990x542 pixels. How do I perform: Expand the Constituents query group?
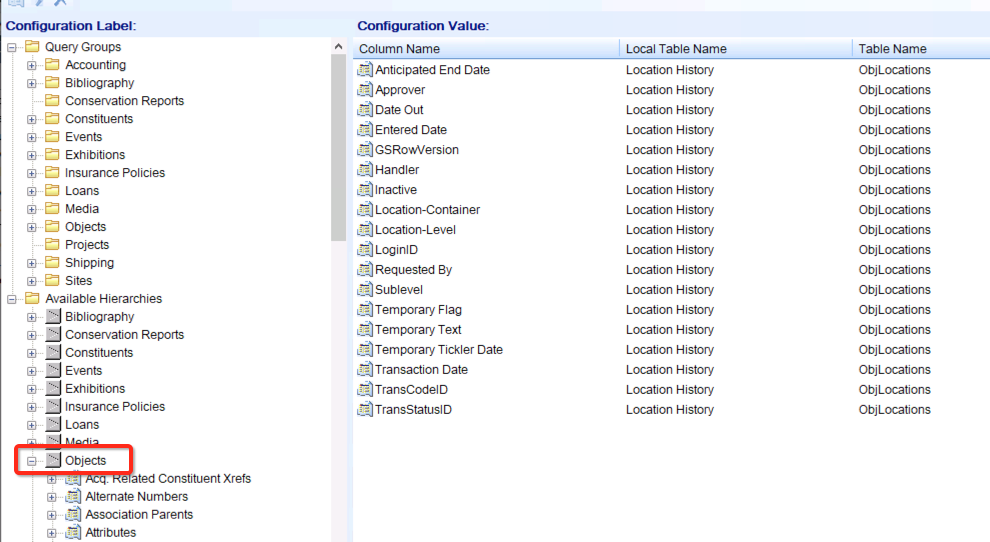tap(32, 119)
